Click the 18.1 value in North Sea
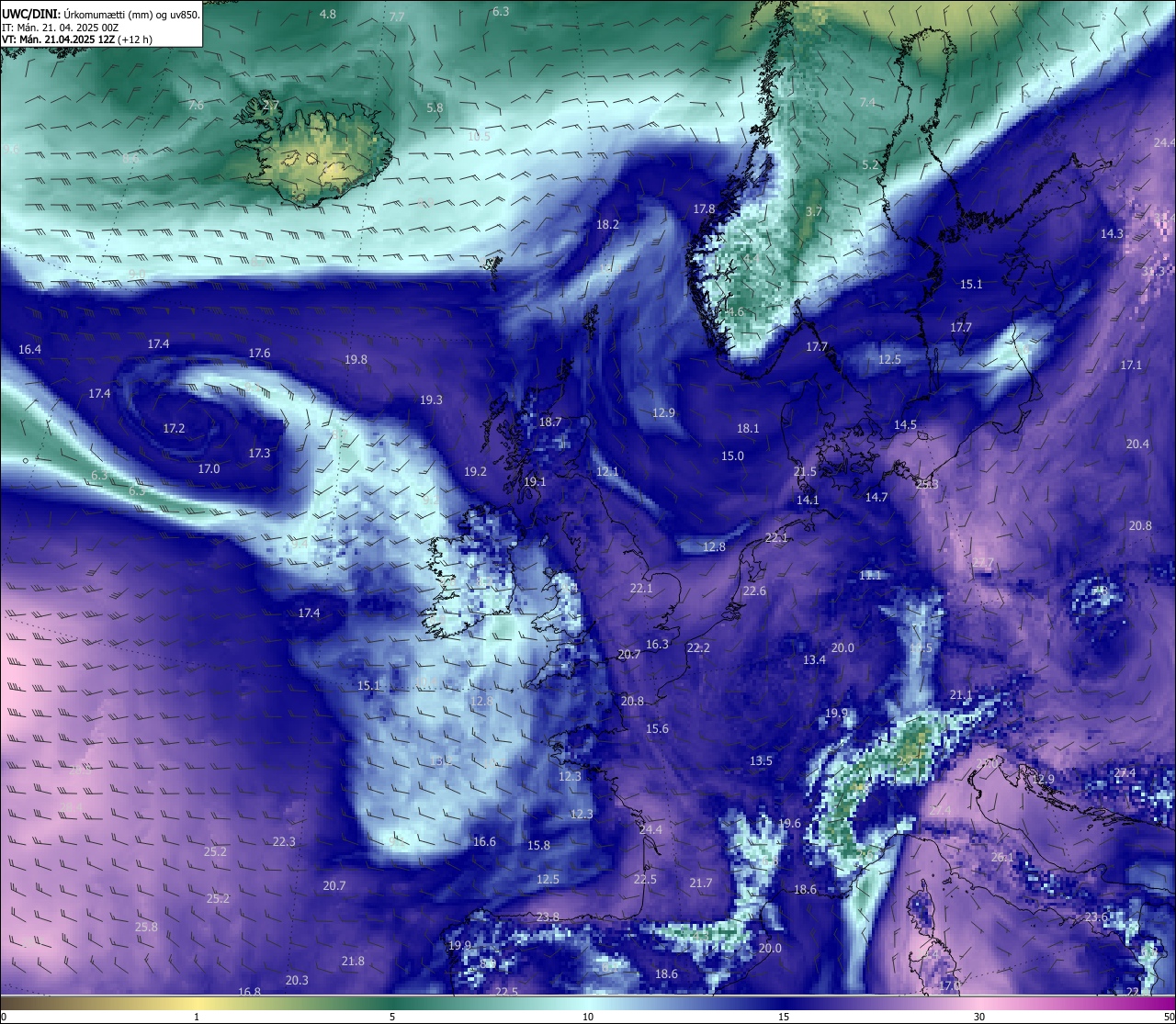 [x=748, y=428]
